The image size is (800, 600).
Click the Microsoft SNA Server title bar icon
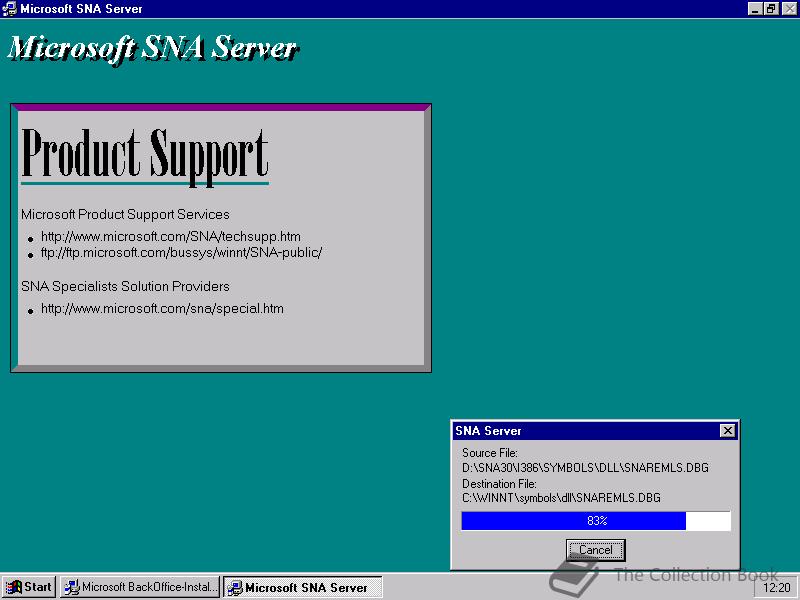(x=9, y=9)
